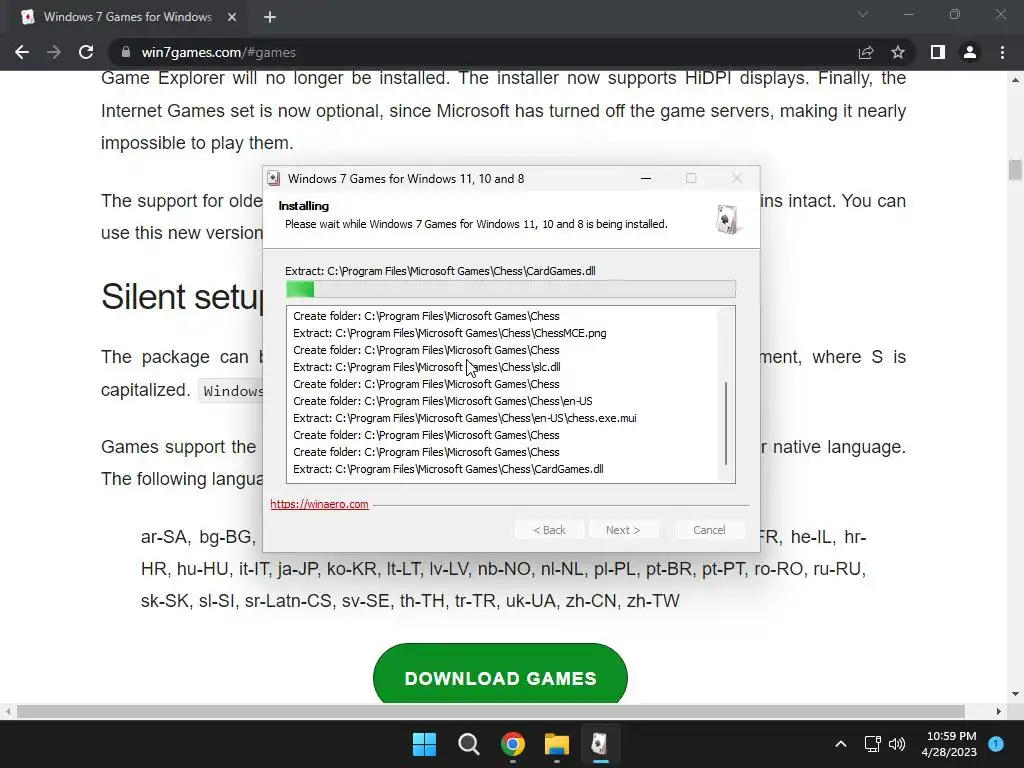
Task: Click the browser forward arrow
Action: pyautogui.click(x=54, y=52)
